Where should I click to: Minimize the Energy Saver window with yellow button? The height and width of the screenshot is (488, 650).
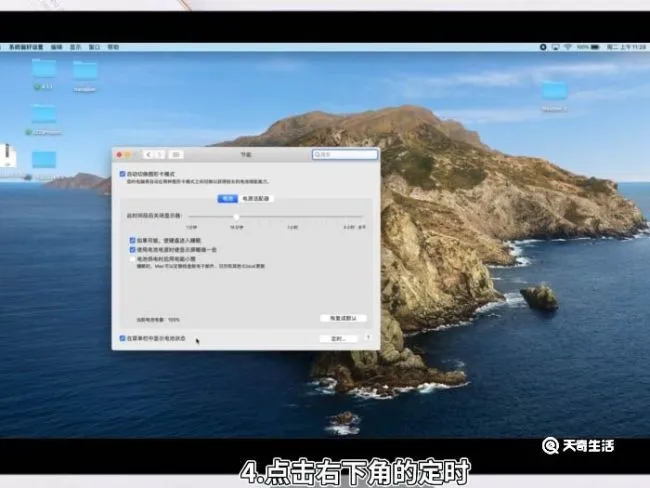[128, 155]
